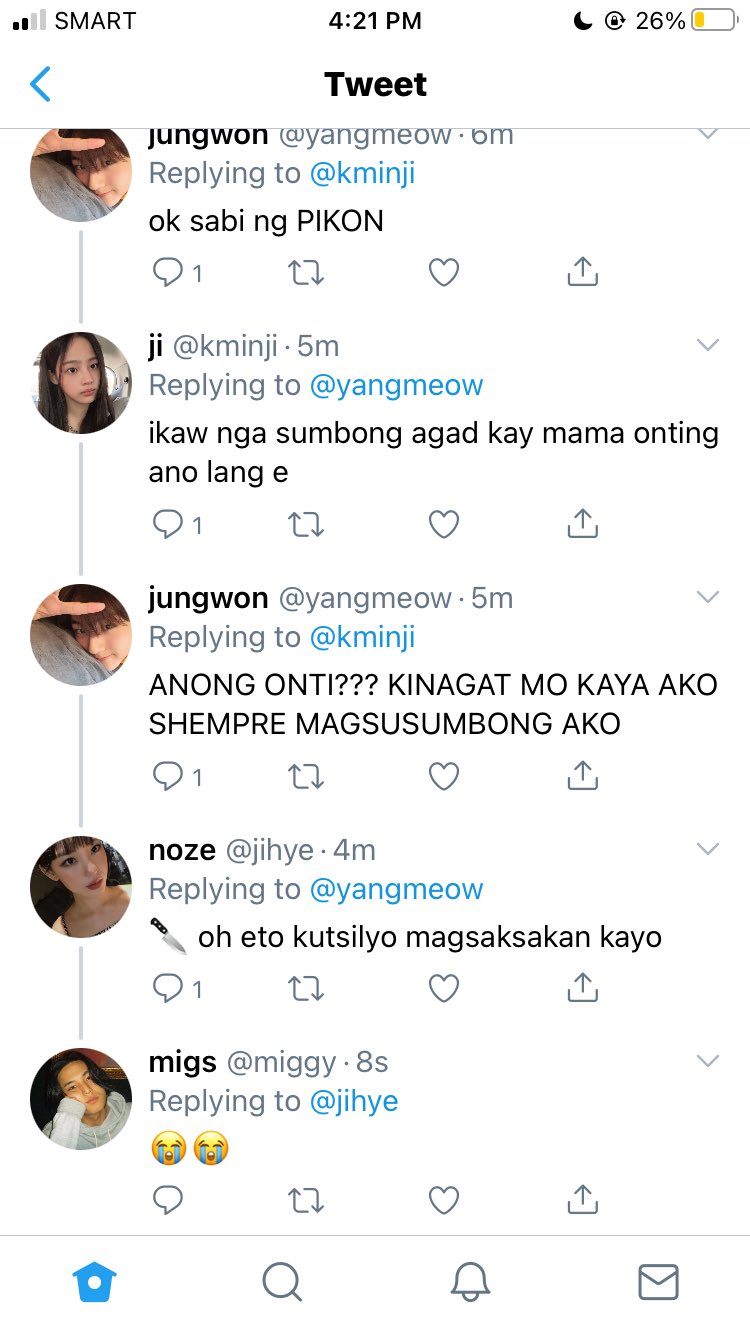Open chevron menu on migs's tweet
The image size is (750, 1334).
pyautogui.click(x=708, y=1062)
